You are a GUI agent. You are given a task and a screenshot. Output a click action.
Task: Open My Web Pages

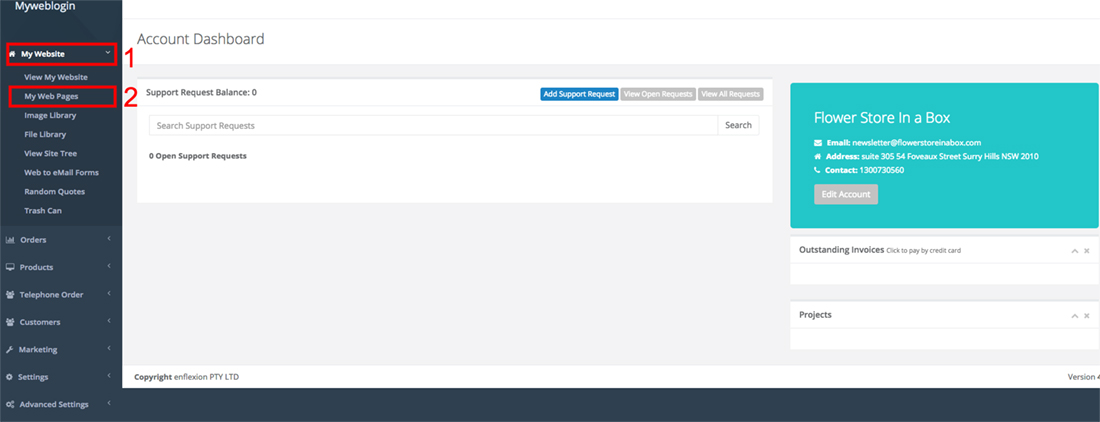(x=51, y=96)
